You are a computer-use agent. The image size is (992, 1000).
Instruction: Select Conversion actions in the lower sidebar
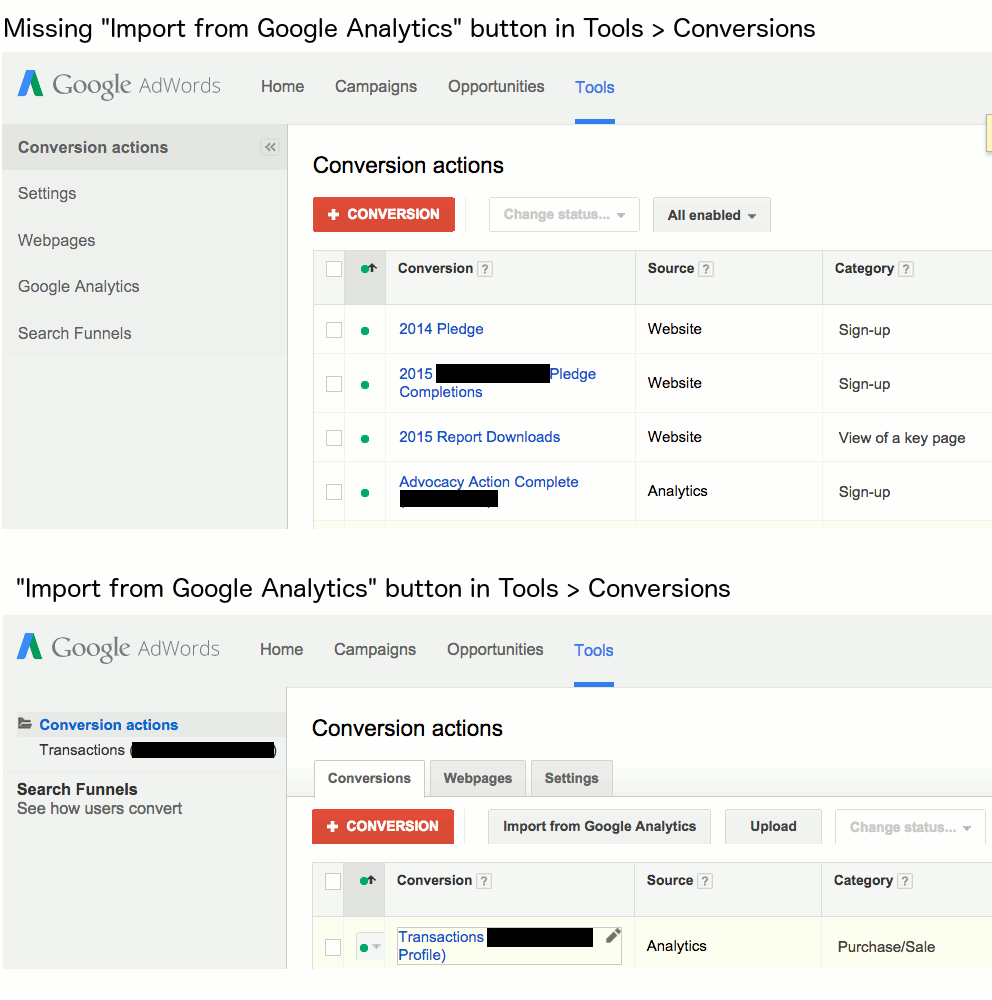point(109,725)
